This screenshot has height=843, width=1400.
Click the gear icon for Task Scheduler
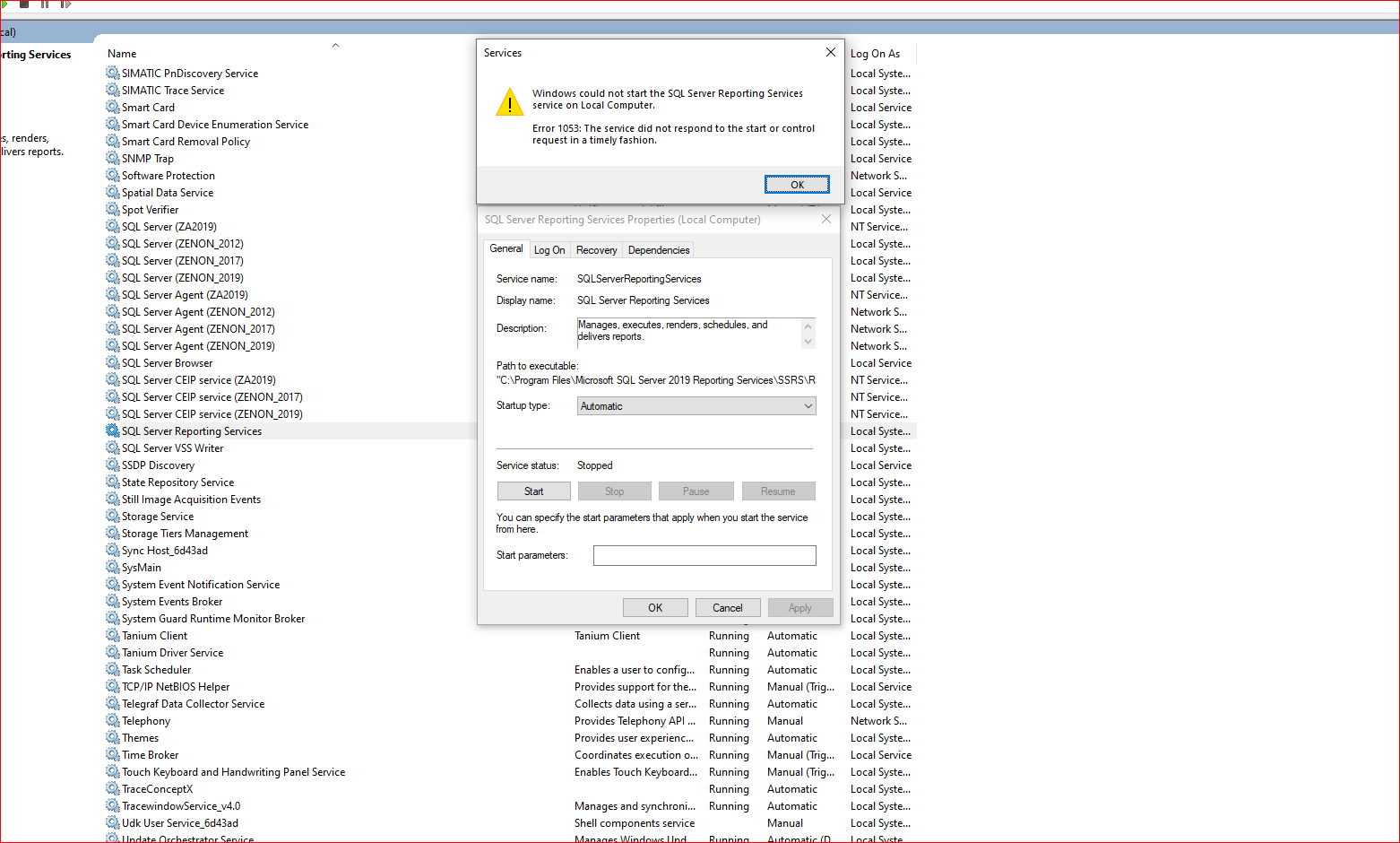[113, 669]
